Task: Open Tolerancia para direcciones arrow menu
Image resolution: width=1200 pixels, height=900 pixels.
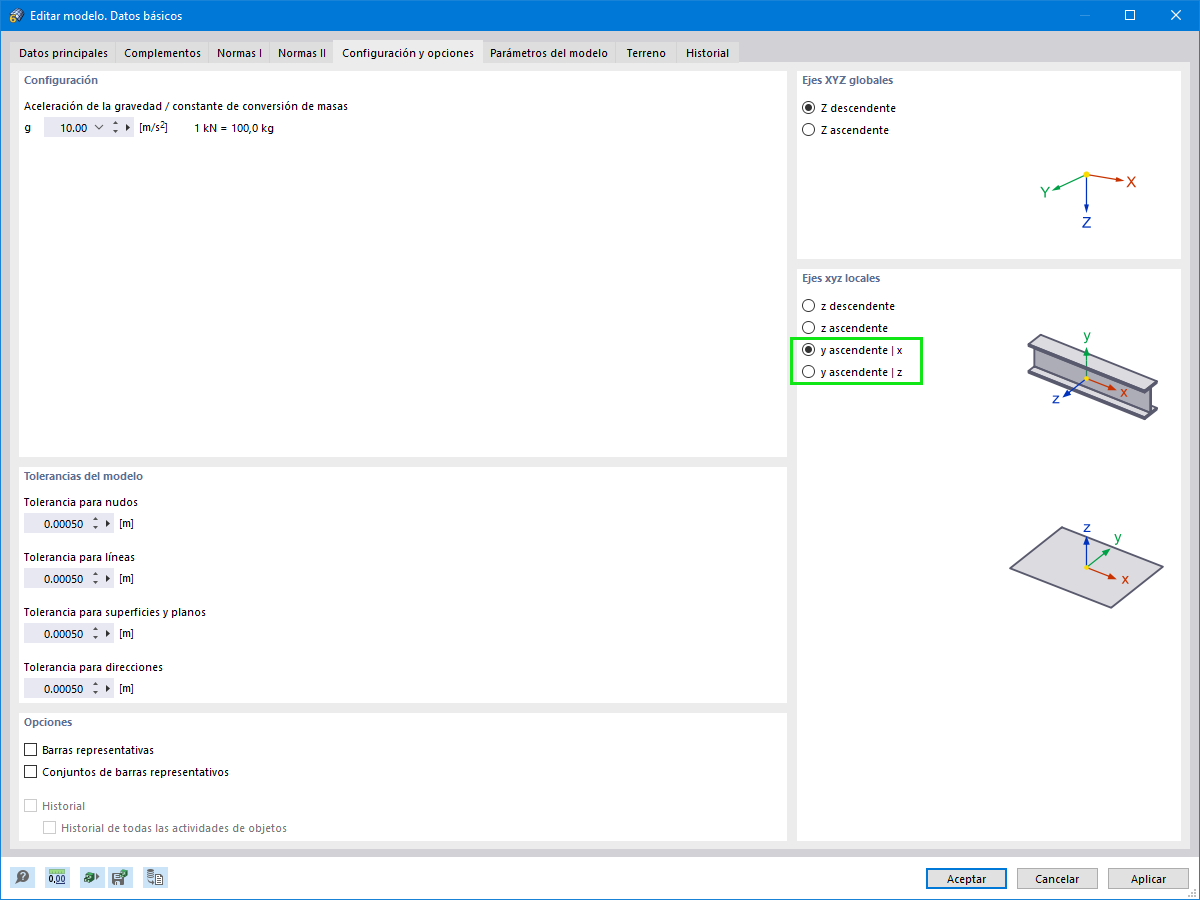Action: click(x=108, y=688)
